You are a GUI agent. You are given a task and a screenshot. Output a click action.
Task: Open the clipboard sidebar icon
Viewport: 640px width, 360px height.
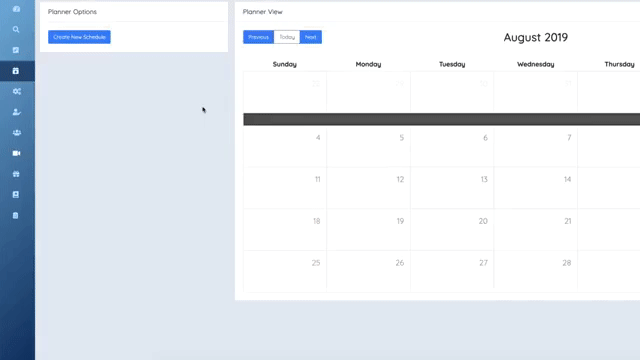click(x=16, y=216)
